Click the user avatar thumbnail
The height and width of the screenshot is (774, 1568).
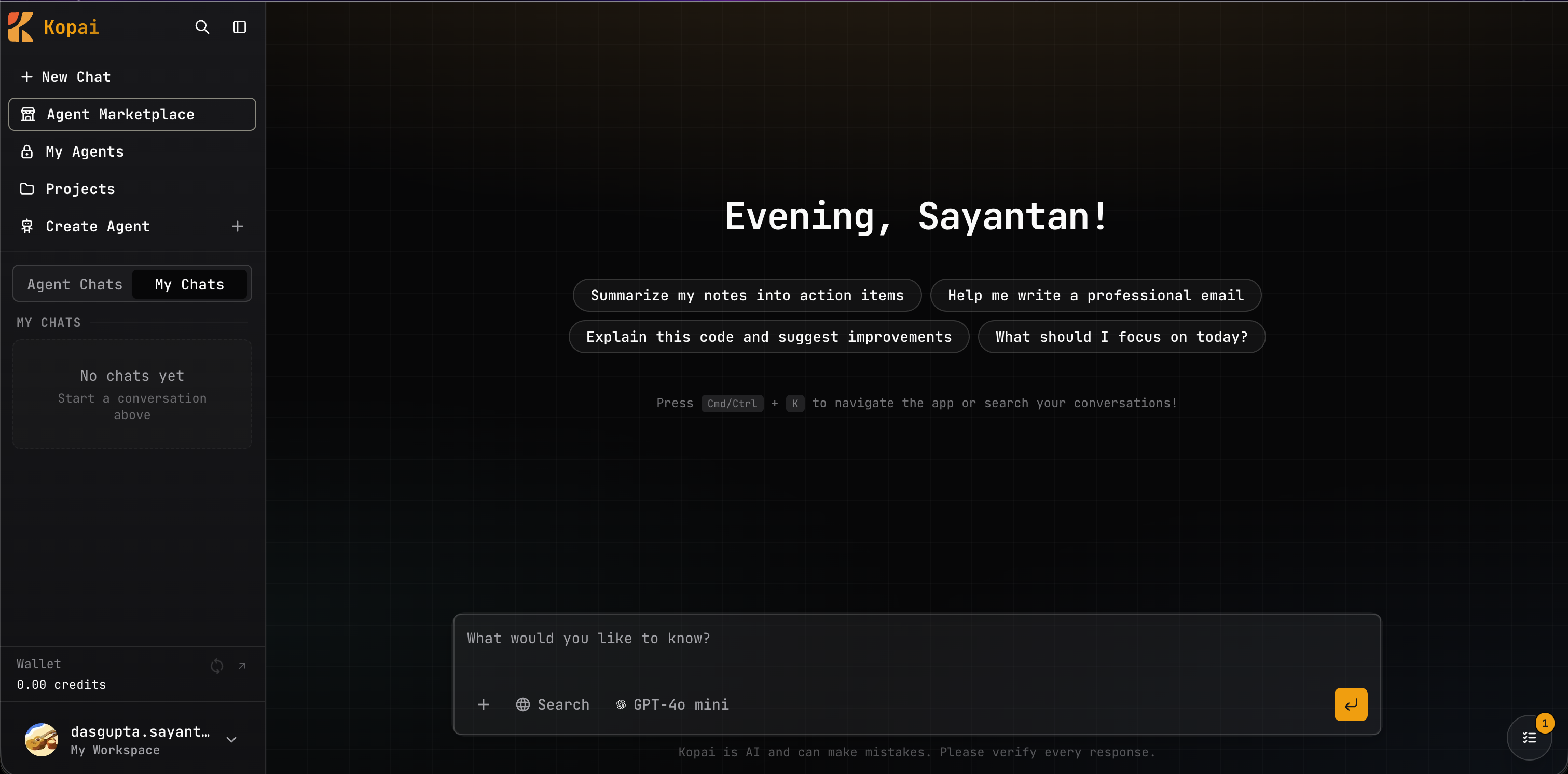coord(42,740)
